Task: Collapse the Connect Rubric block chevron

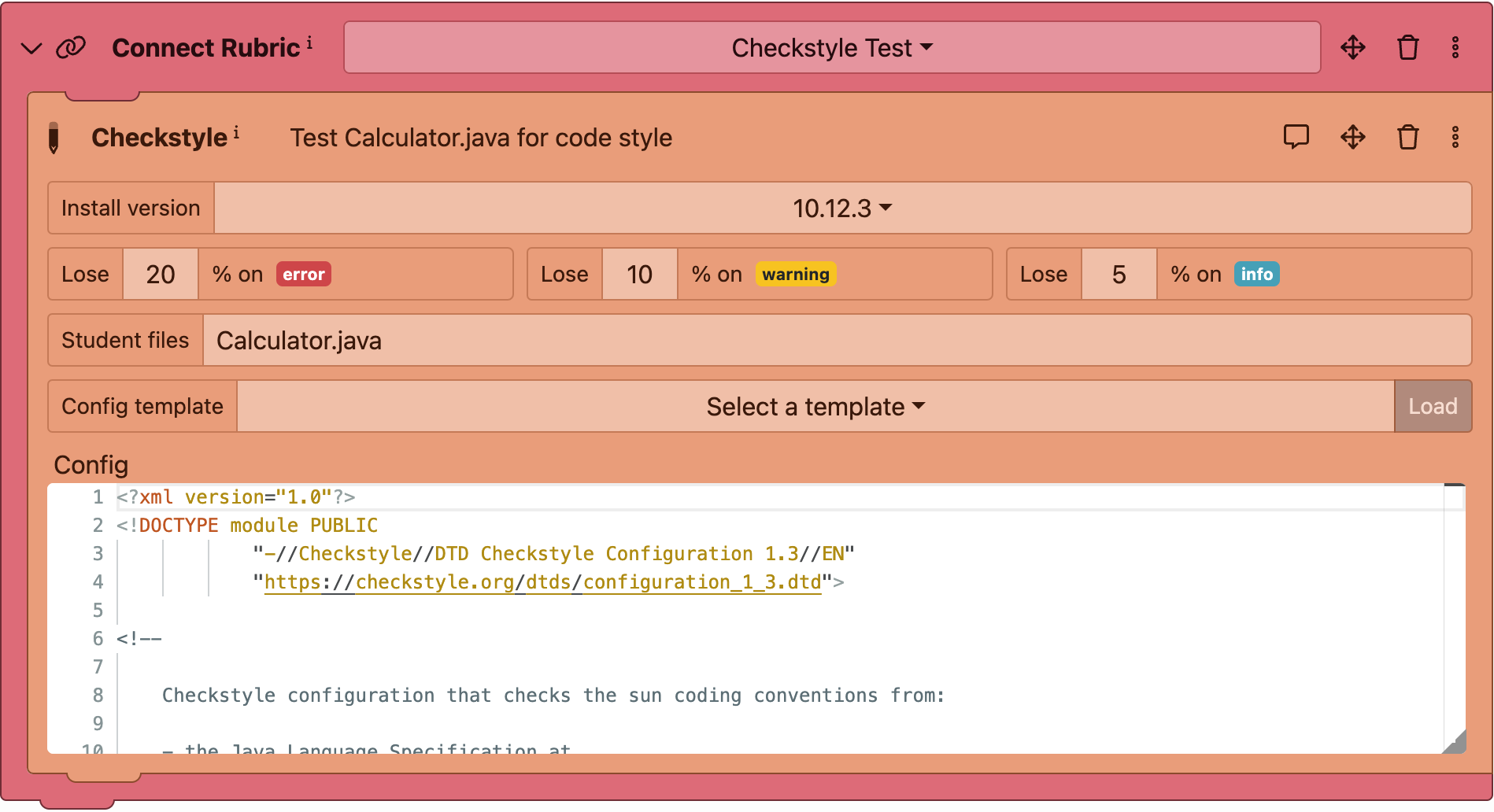Action: point(31,49)
